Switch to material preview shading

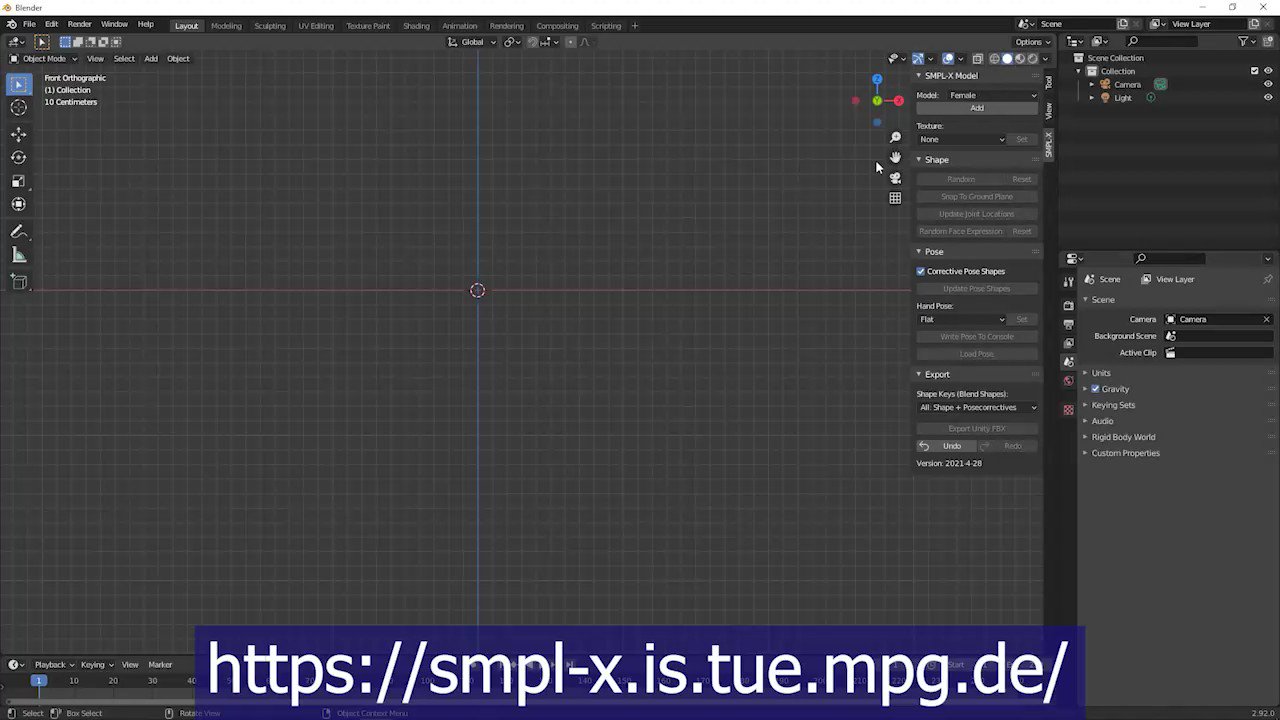tap(1020, 58)
